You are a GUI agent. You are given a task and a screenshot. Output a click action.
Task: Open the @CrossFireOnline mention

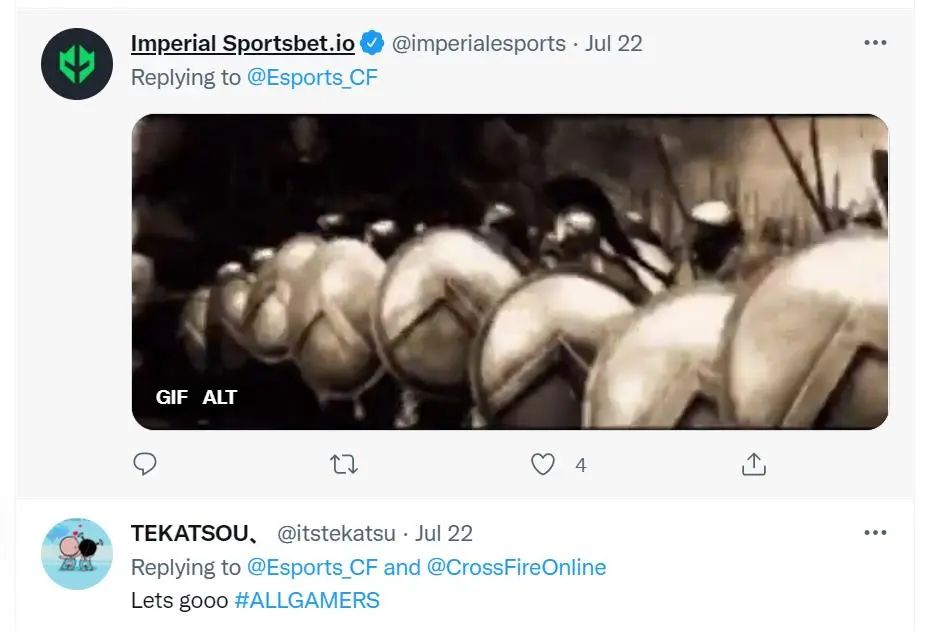(516, 567)
